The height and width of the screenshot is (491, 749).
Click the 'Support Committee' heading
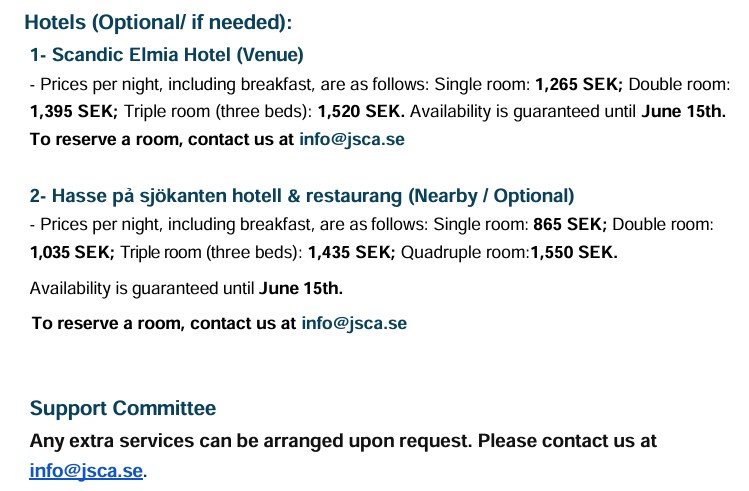123,408
